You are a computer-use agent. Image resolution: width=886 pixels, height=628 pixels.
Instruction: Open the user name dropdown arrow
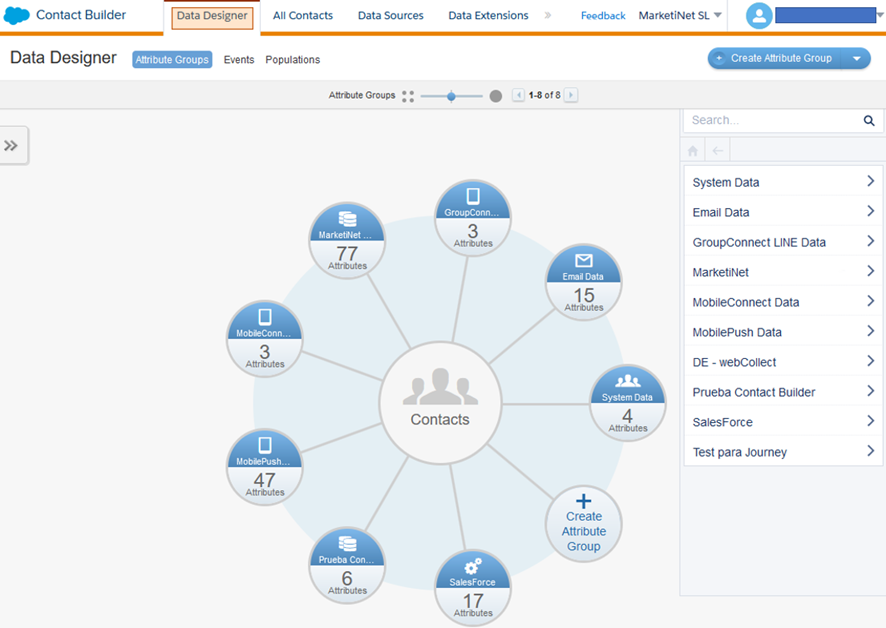tap(880, 15)
